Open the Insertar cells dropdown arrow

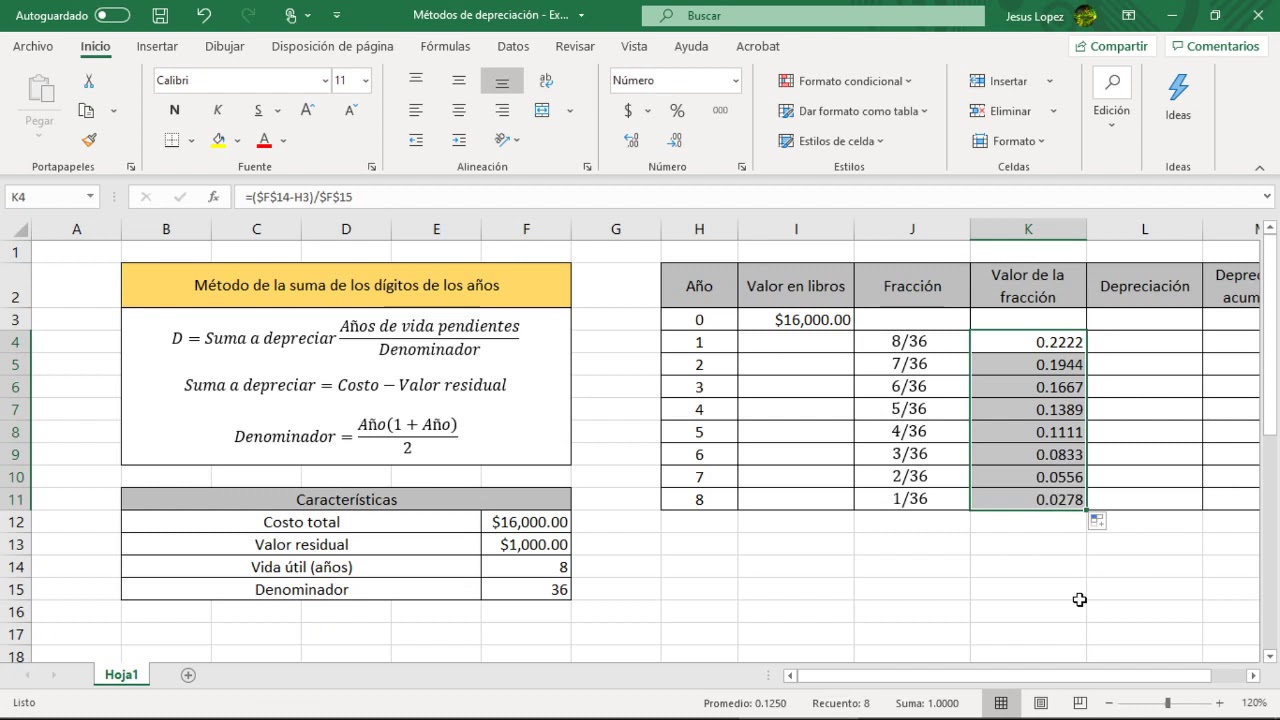pyautogui.click(x=1049, y=81)
